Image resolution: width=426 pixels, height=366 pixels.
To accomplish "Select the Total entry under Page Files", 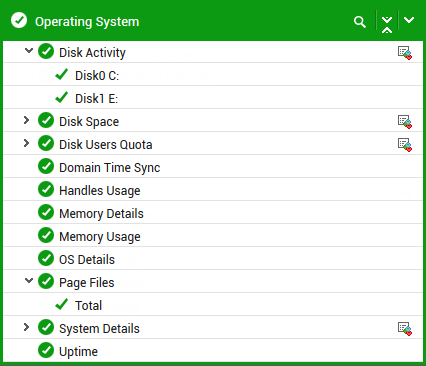I will pyautogui.click(x=88, y=306).
